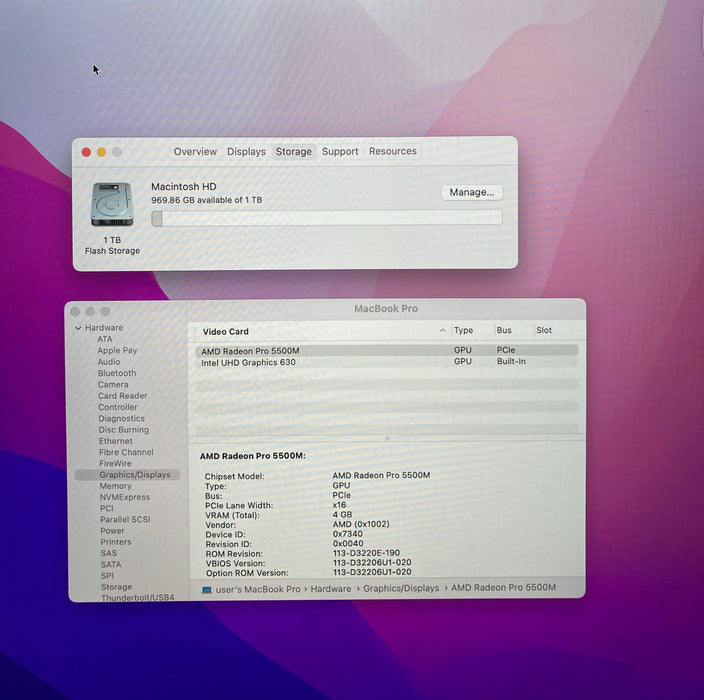Image resolution: width=704 pixels, height=700 pixels.
Task: Click "user's MacBook Pro" in path bar
Action: [258, 589]
